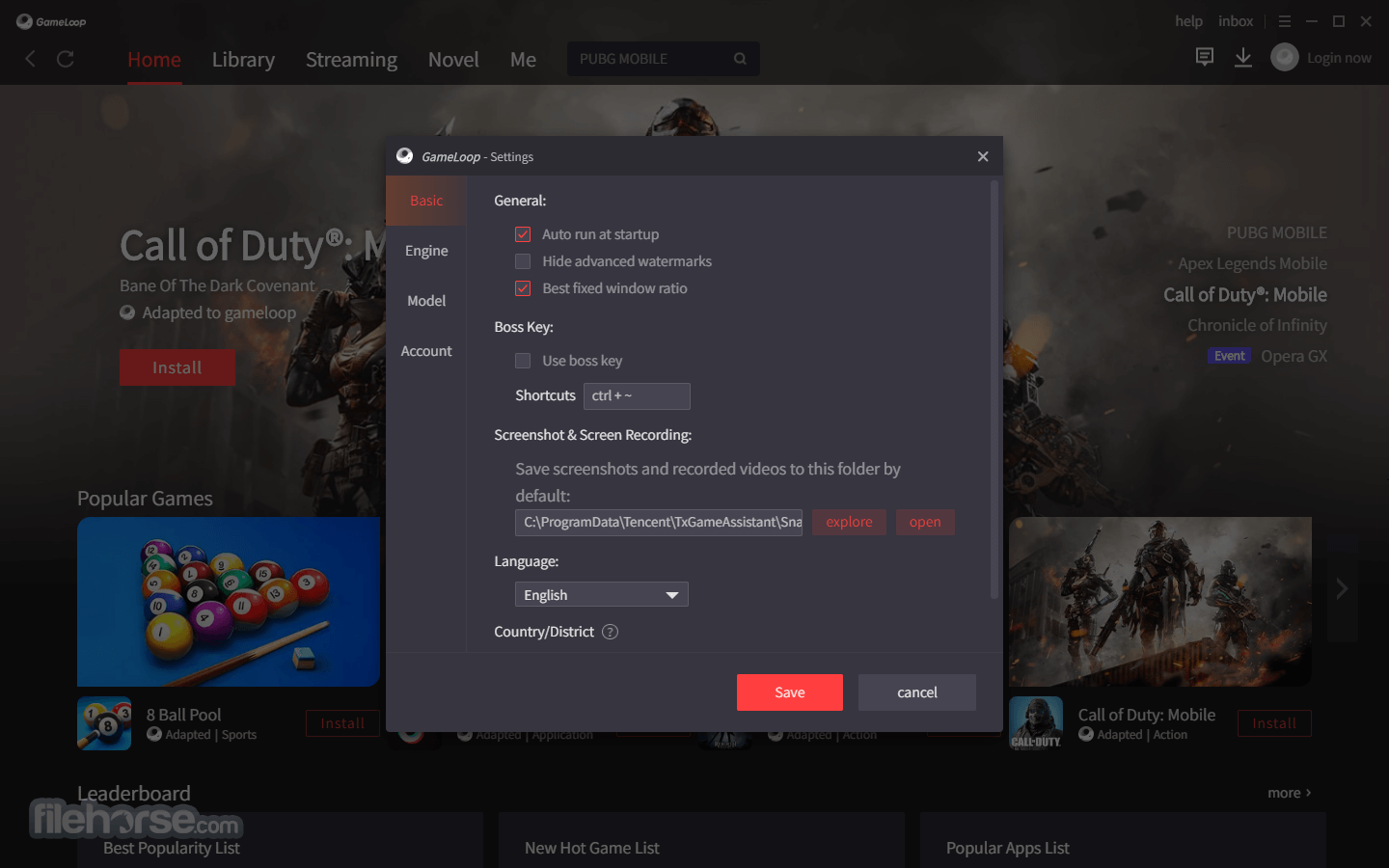Select Call of Duty®: Mobile in the banner list
The width and height of the screenshot is (1389, 868).
pos(1245,294)
